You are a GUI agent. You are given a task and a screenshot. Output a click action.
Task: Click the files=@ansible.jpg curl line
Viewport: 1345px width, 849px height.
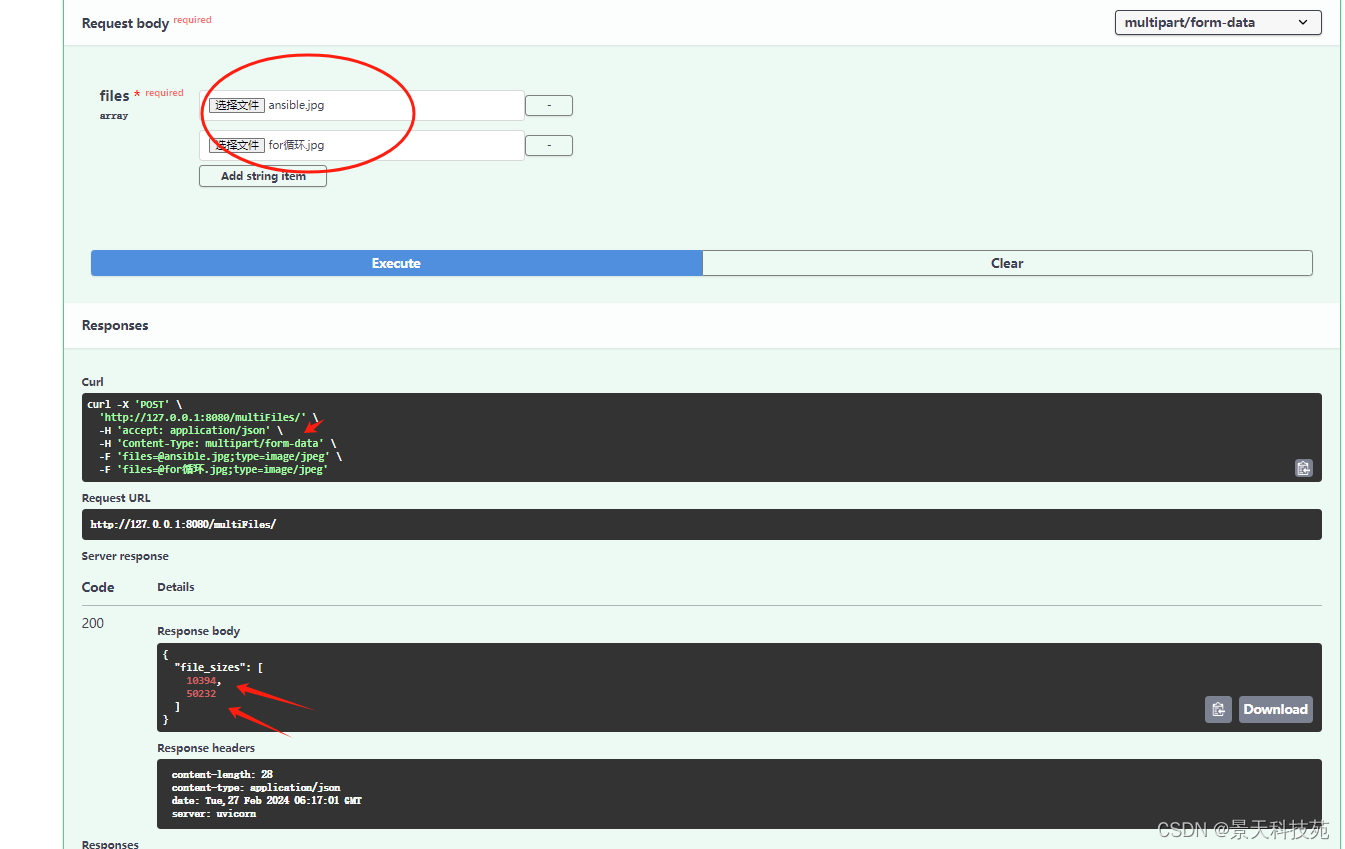(220, 456)
